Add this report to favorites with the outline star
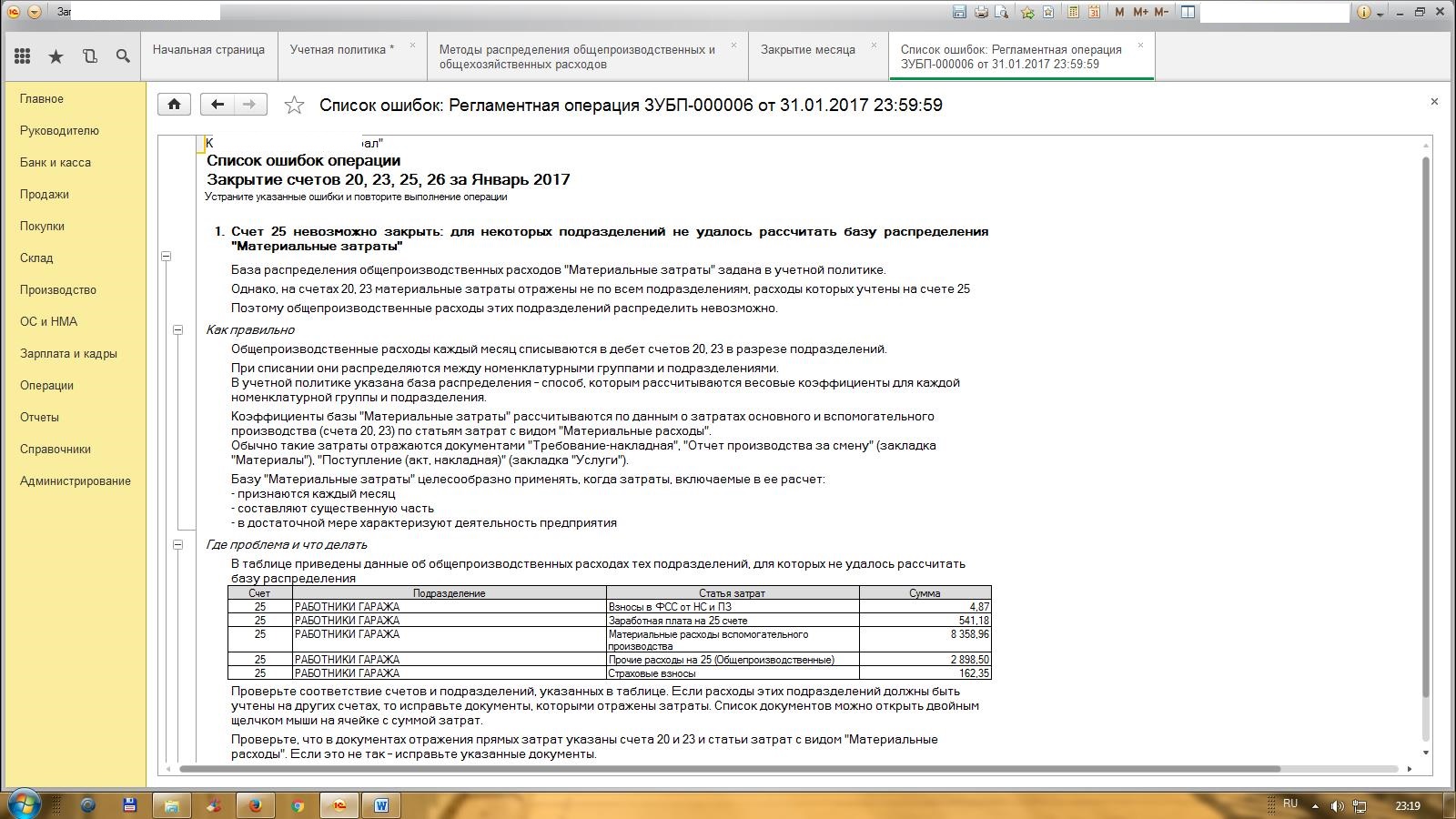This screenshot has height=819, width=1456. tap(294, 106)
